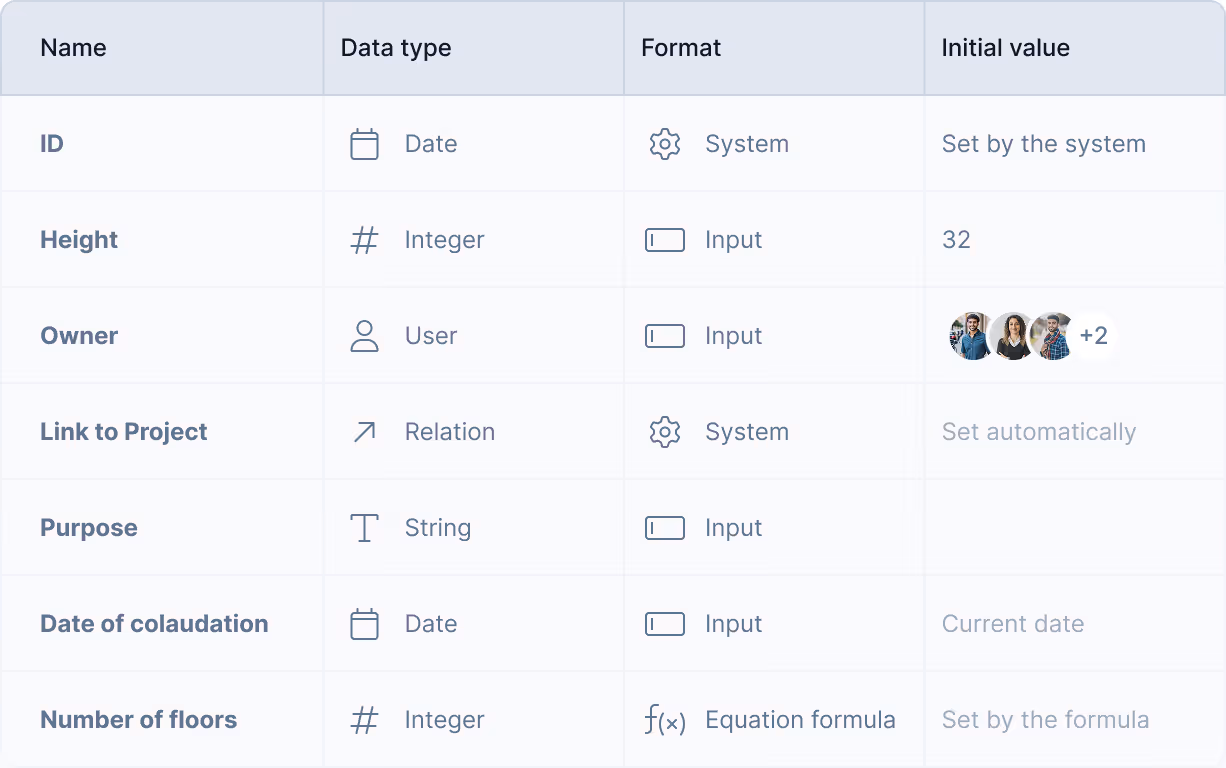Click the gear icon in the ID row
Image resolution: width=1226 pixels, height=768 pixels.
(x=665, y=144)
